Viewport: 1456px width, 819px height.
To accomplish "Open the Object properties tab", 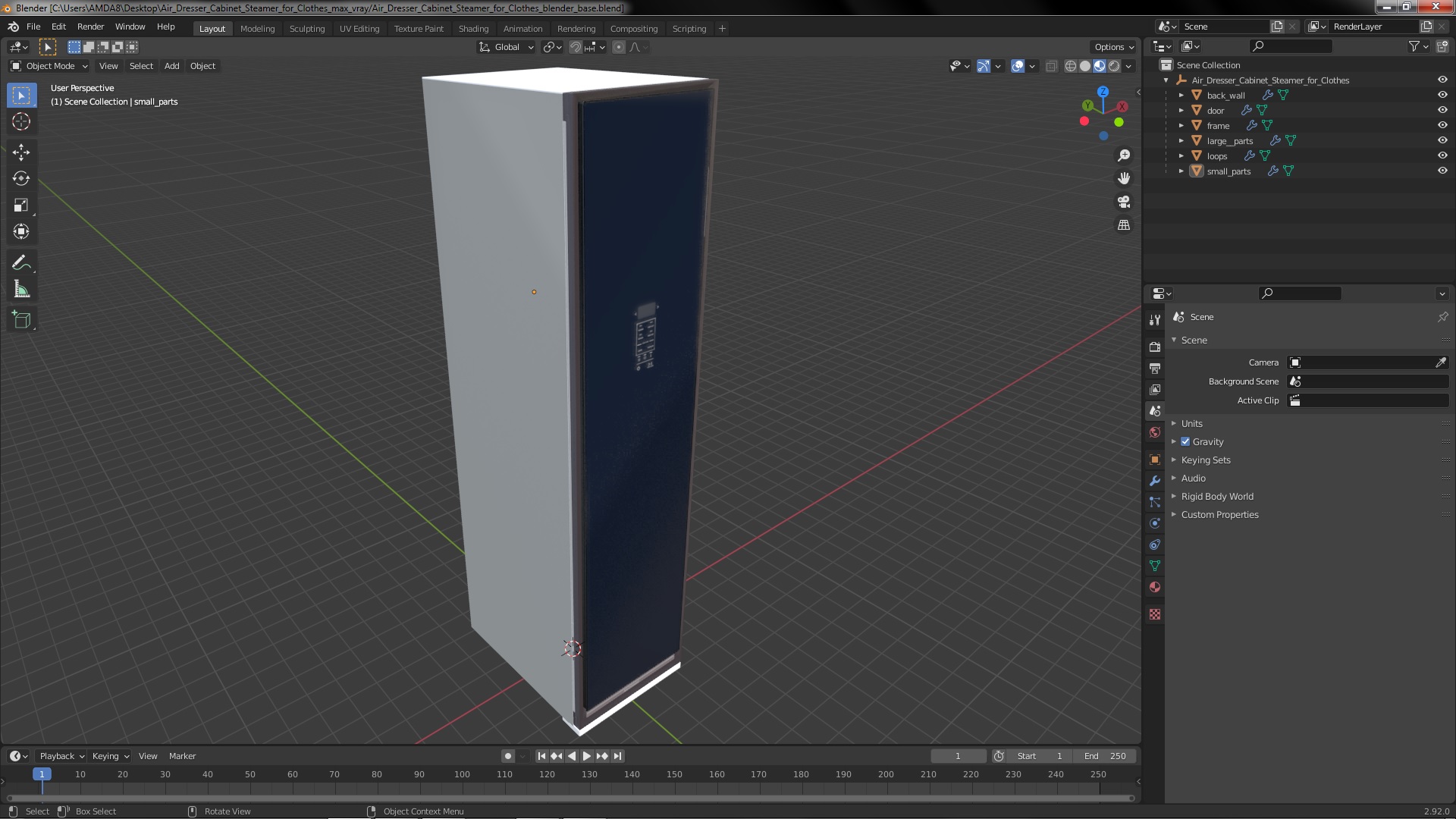I will 1155,460.
